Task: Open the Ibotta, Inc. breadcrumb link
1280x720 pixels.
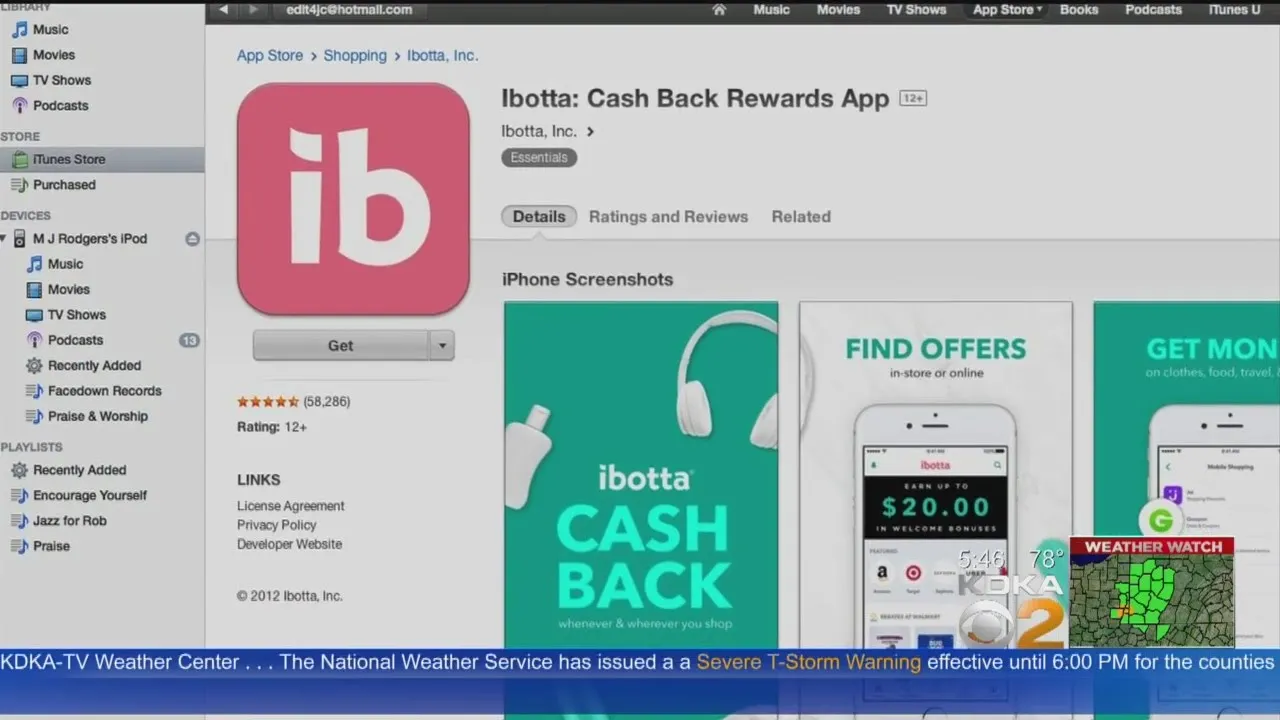Action: tap(442, 56)
